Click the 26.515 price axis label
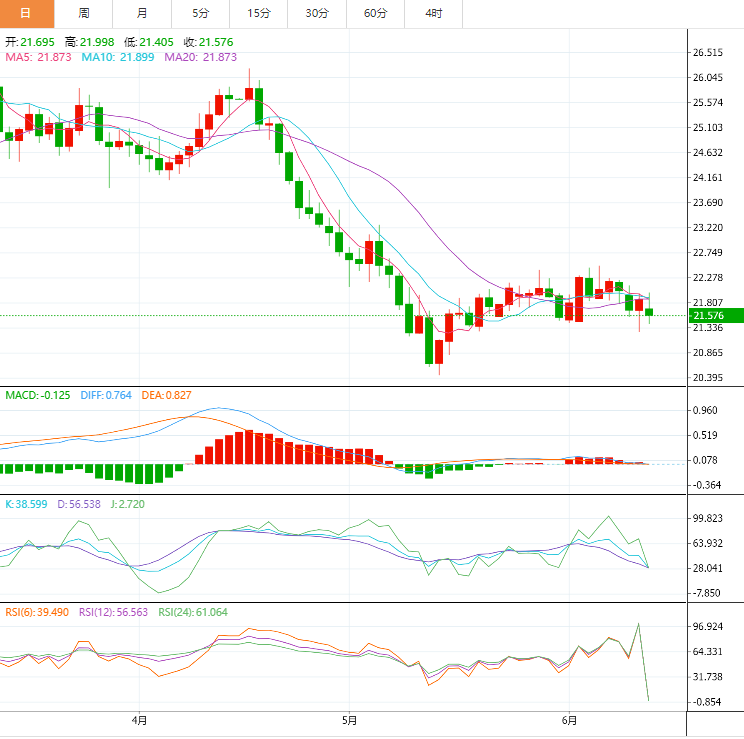This screenshot has height=739, width=744. pos(708,53)
